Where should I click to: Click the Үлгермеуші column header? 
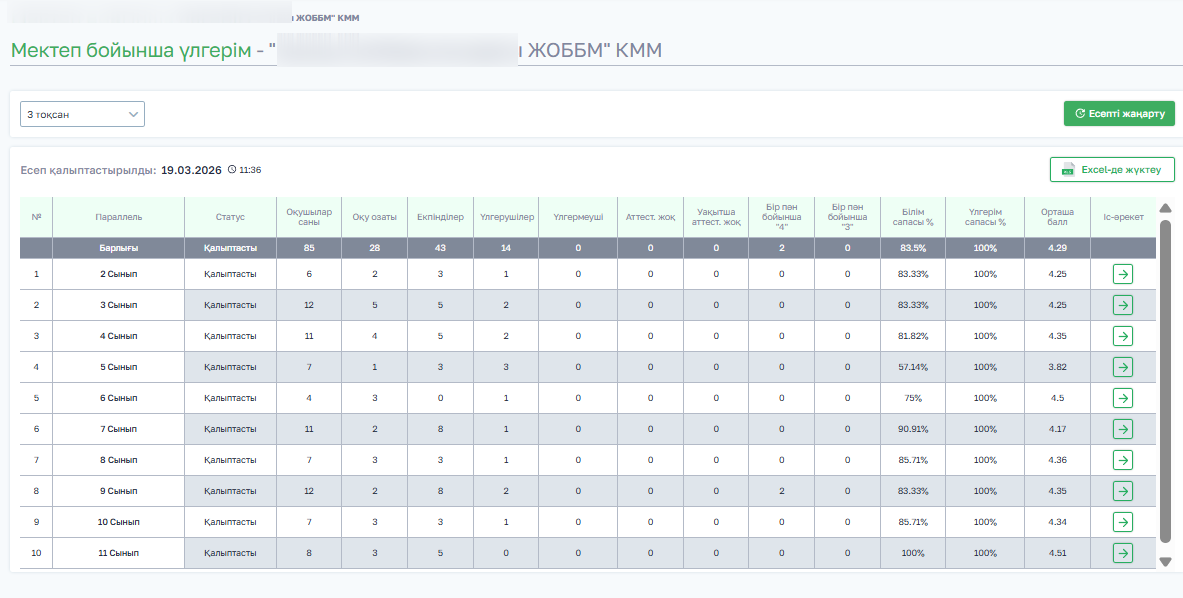click(578, 217)
